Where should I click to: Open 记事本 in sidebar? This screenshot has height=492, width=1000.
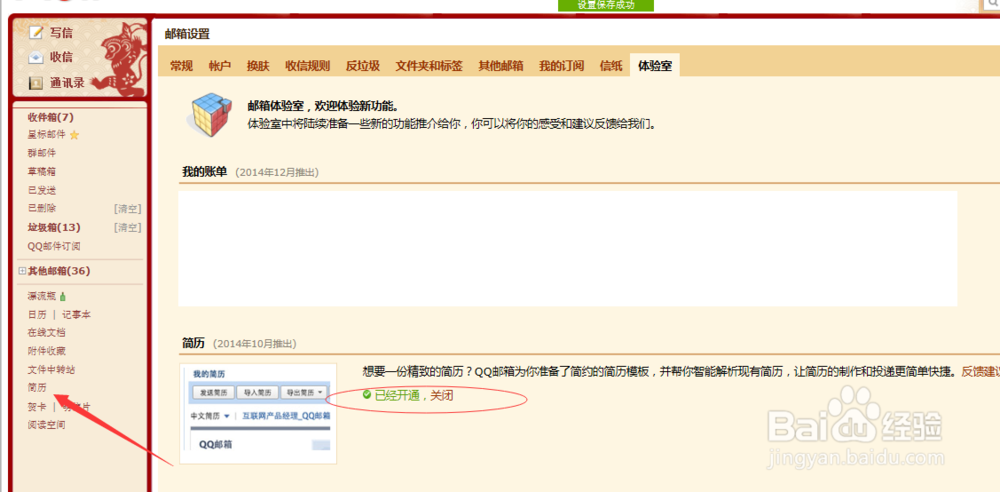(76, 315)
